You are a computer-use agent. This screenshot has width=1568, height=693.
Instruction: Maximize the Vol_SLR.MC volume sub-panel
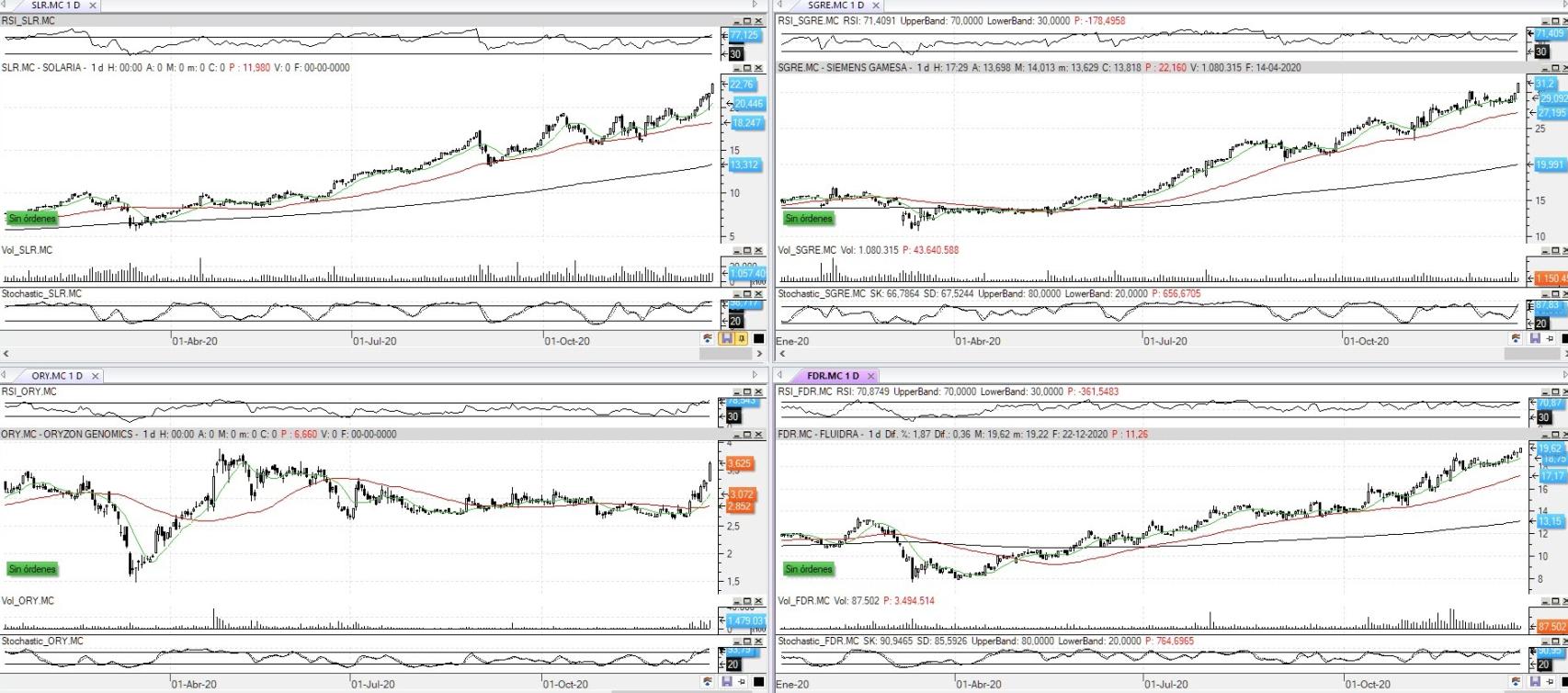747,250
